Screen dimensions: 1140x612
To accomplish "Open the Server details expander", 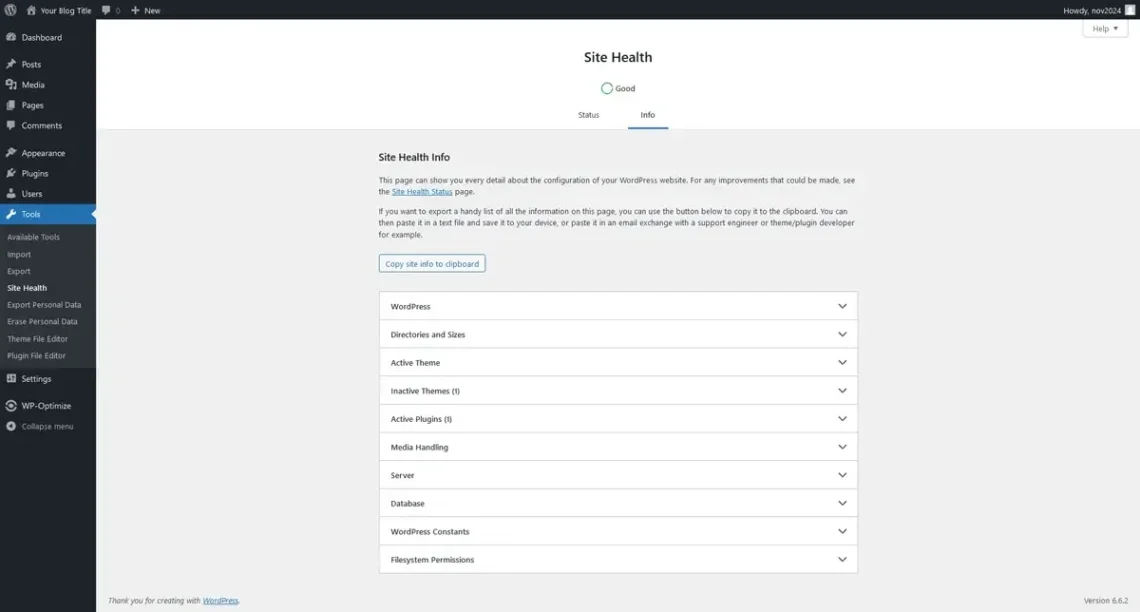I will 617,474.
